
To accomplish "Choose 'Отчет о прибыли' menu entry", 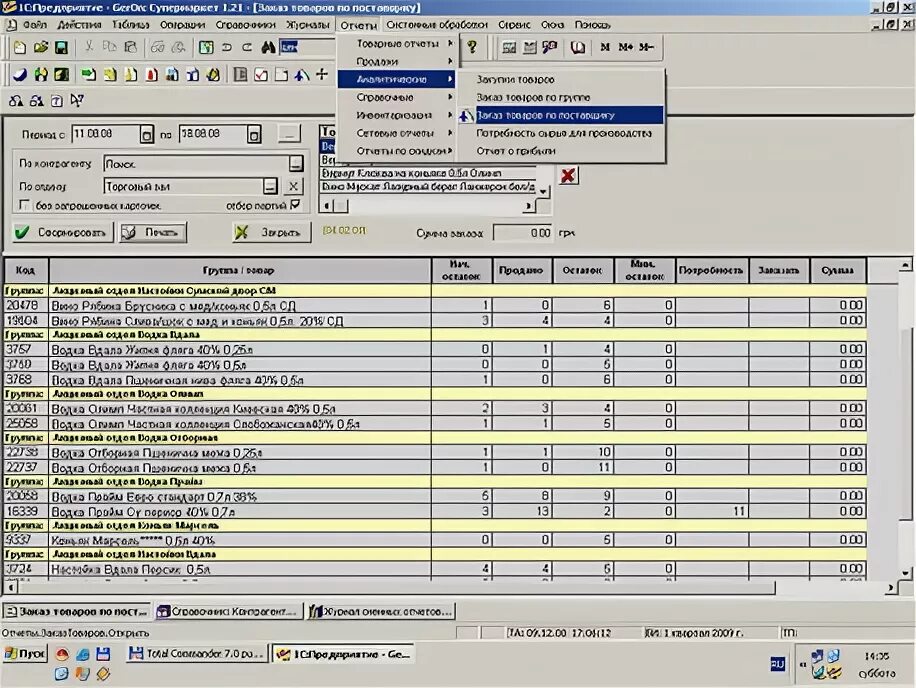I will pyautogui.click(x=561, y=151).
